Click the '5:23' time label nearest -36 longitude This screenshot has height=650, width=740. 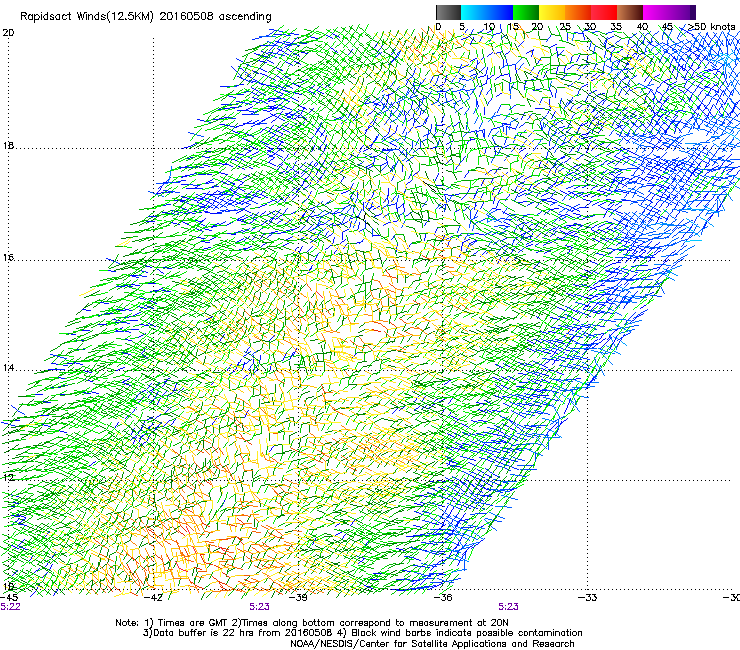click(x=508, y=607)
